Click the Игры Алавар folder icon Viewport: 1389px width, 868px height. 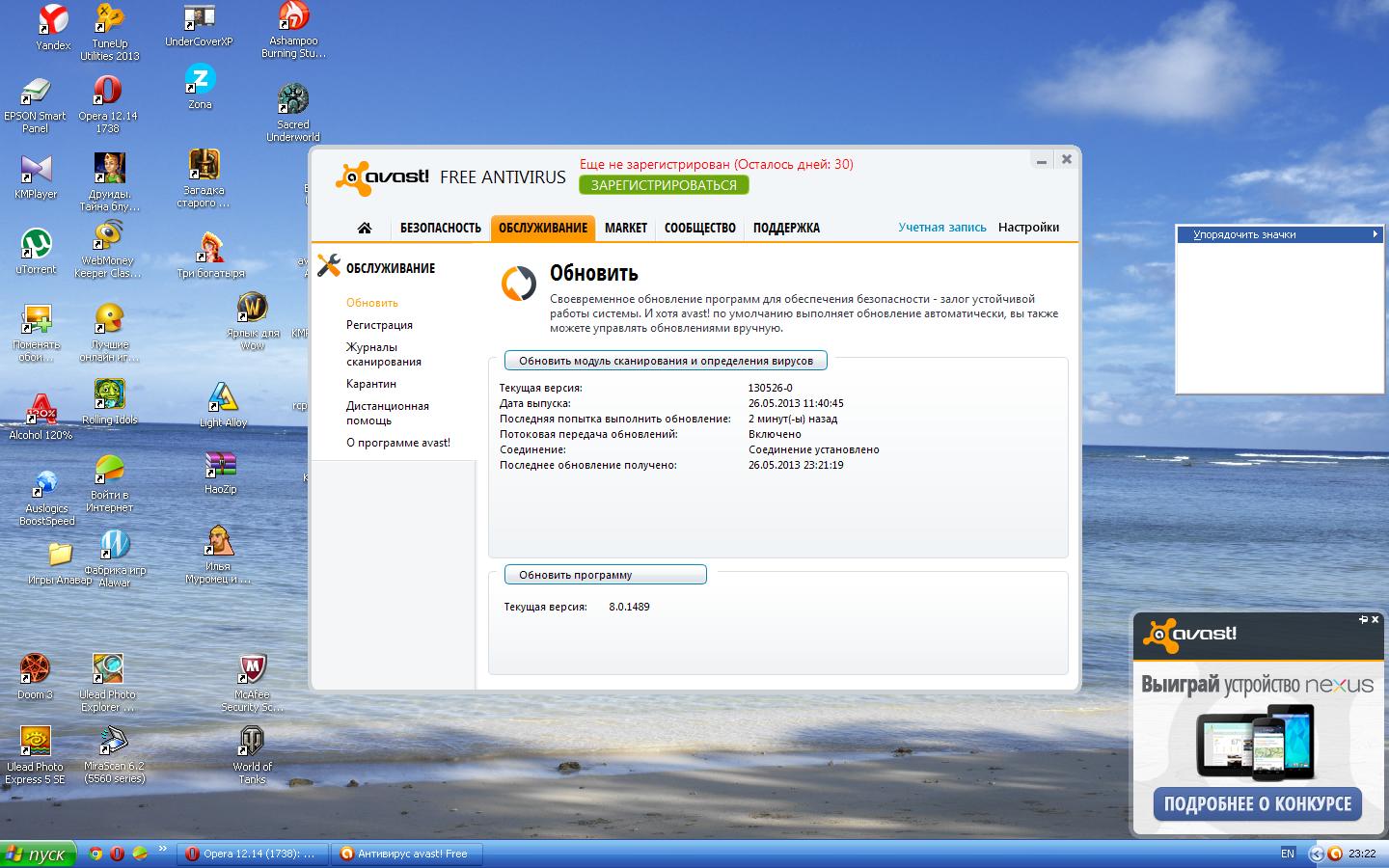60,564
